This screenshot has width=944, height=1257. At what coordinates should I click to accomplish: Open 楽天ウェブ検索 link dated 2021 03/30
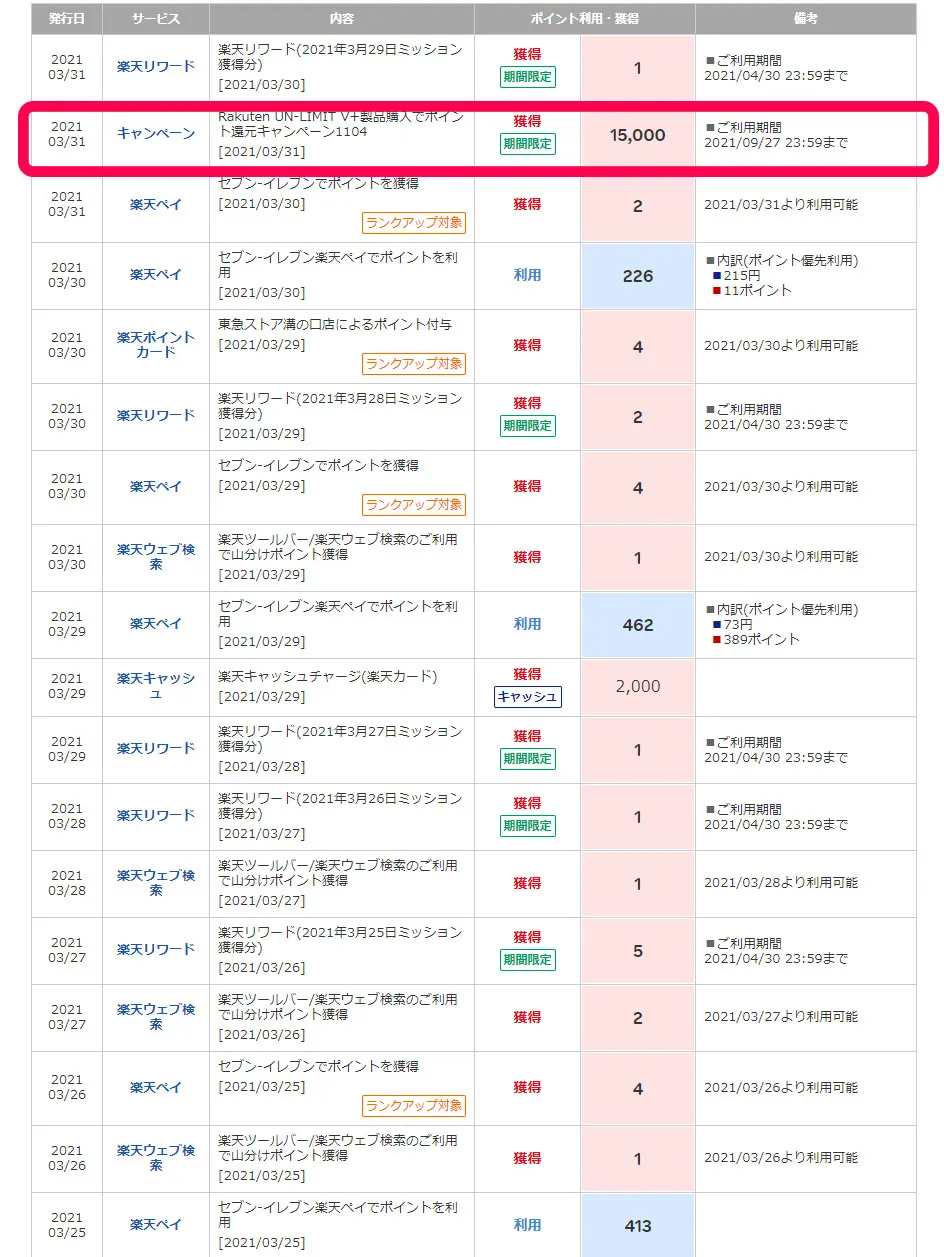click(156, 557)
